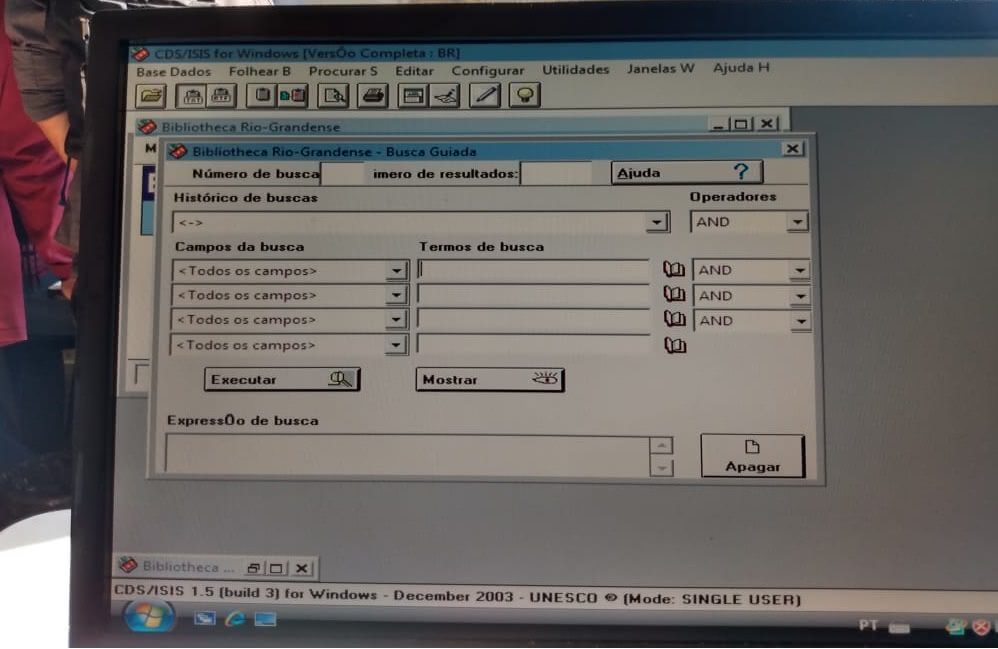
Task: Expand third Todos os campos field dropdown
Action: [395, 319]
